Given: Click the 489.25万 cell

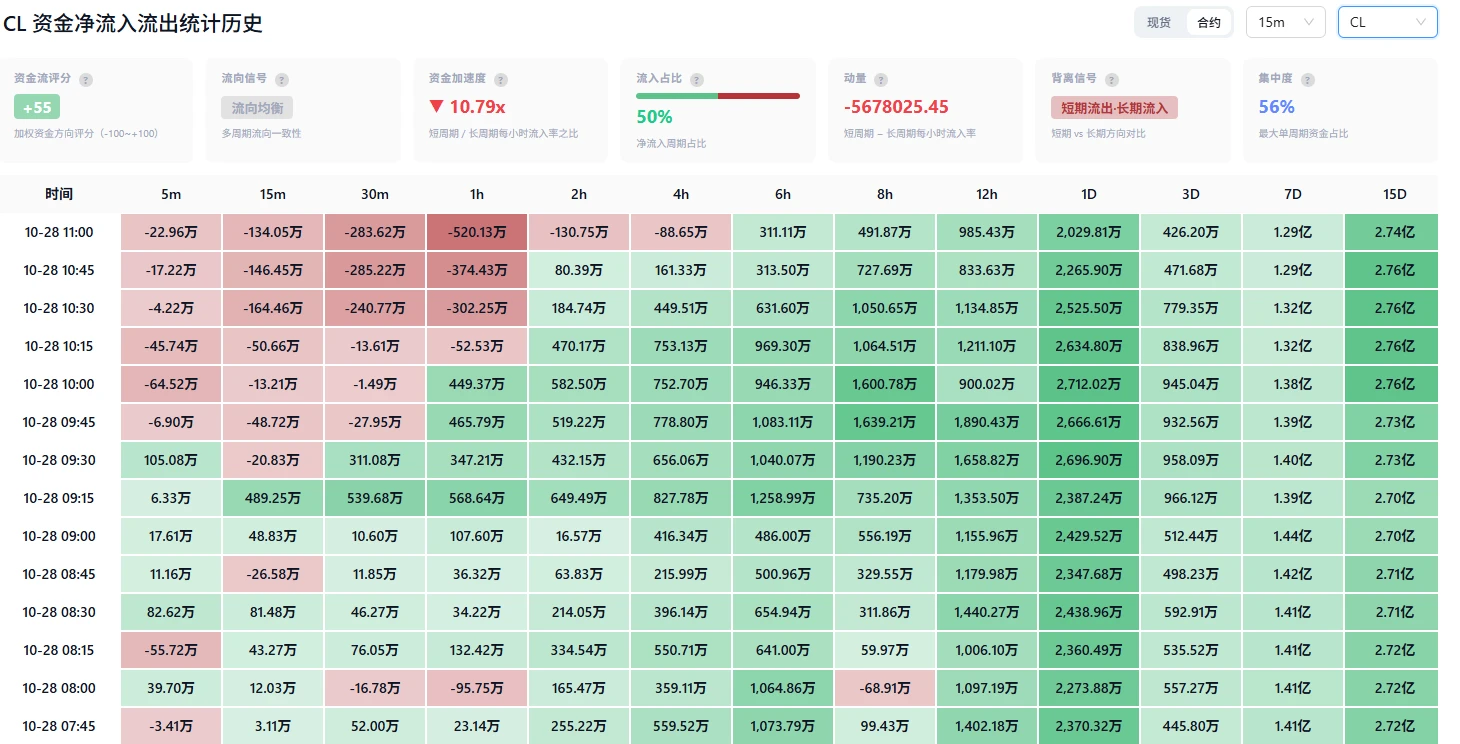Looking at the screenshot, I should coord(272,498).
